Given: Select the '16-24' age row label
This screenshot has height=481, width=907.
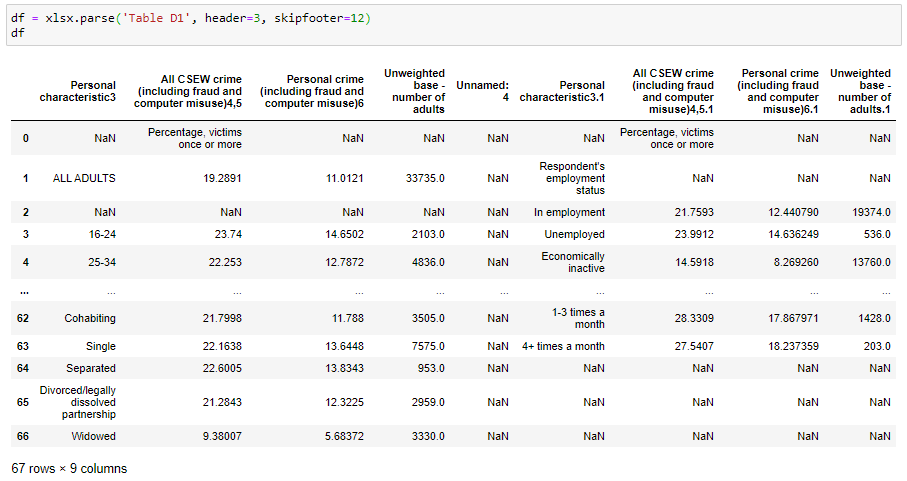Looking at the screenshot, I should pos(102,234).
